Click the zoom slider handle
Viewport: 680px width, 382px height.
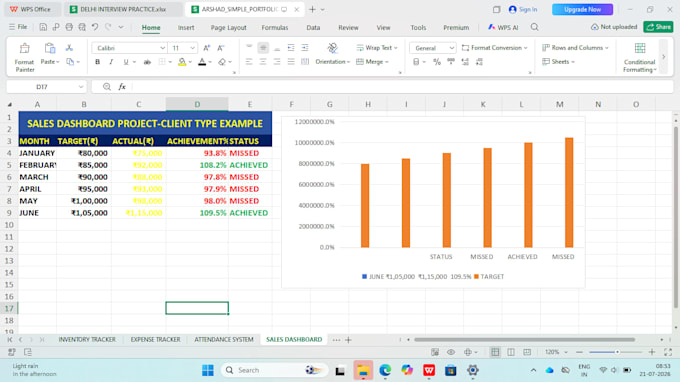point(617,352)
